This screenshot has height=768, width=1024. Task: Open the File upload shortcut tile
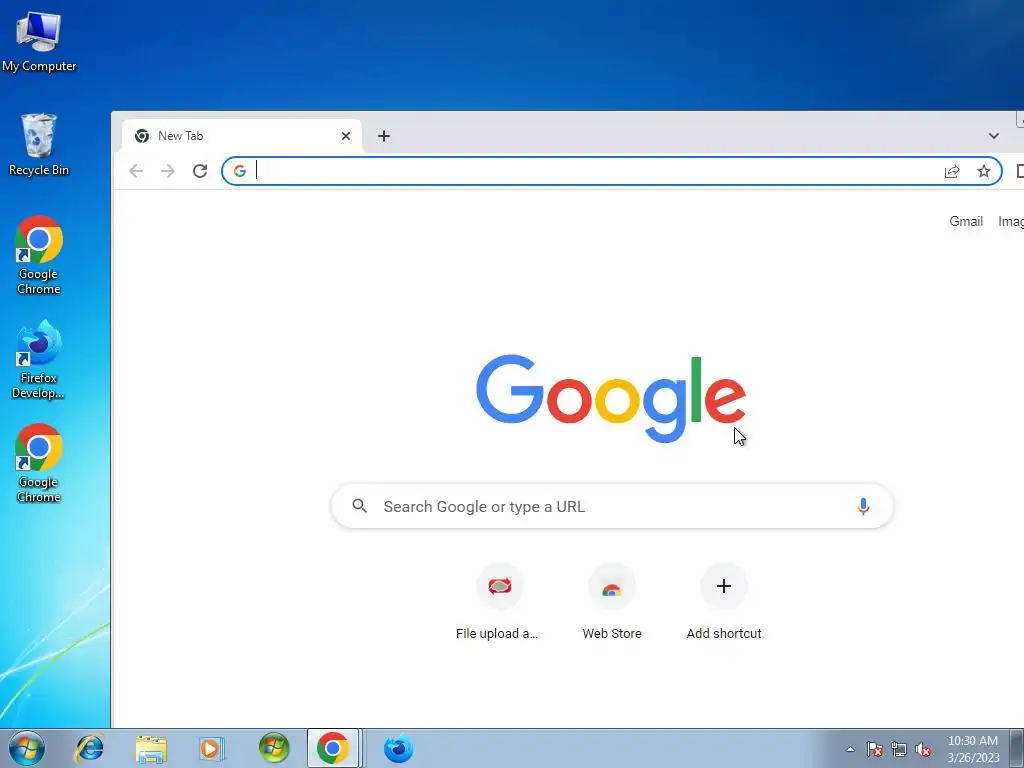(x=498, y=601)
